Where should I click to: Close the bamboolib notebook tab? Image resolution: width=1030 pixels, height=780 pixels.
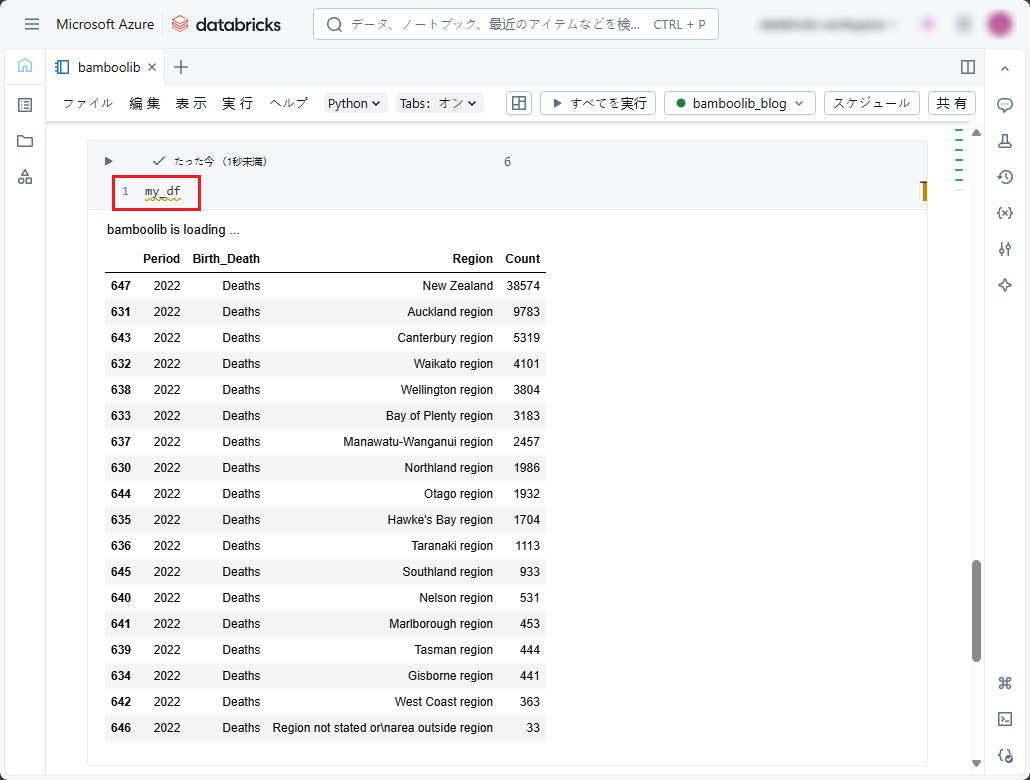[152, 67]
